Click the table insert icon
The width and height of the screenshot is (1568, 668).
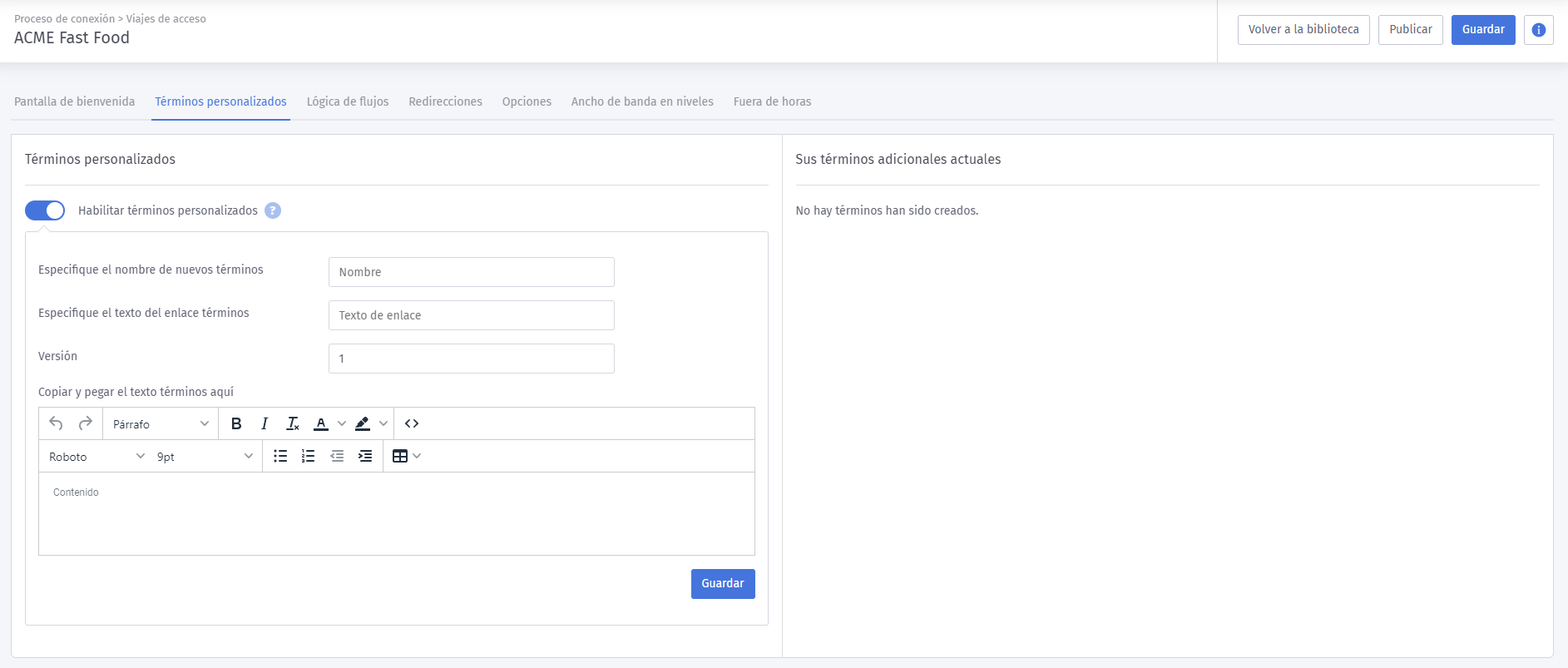click(x=400, y=456)
